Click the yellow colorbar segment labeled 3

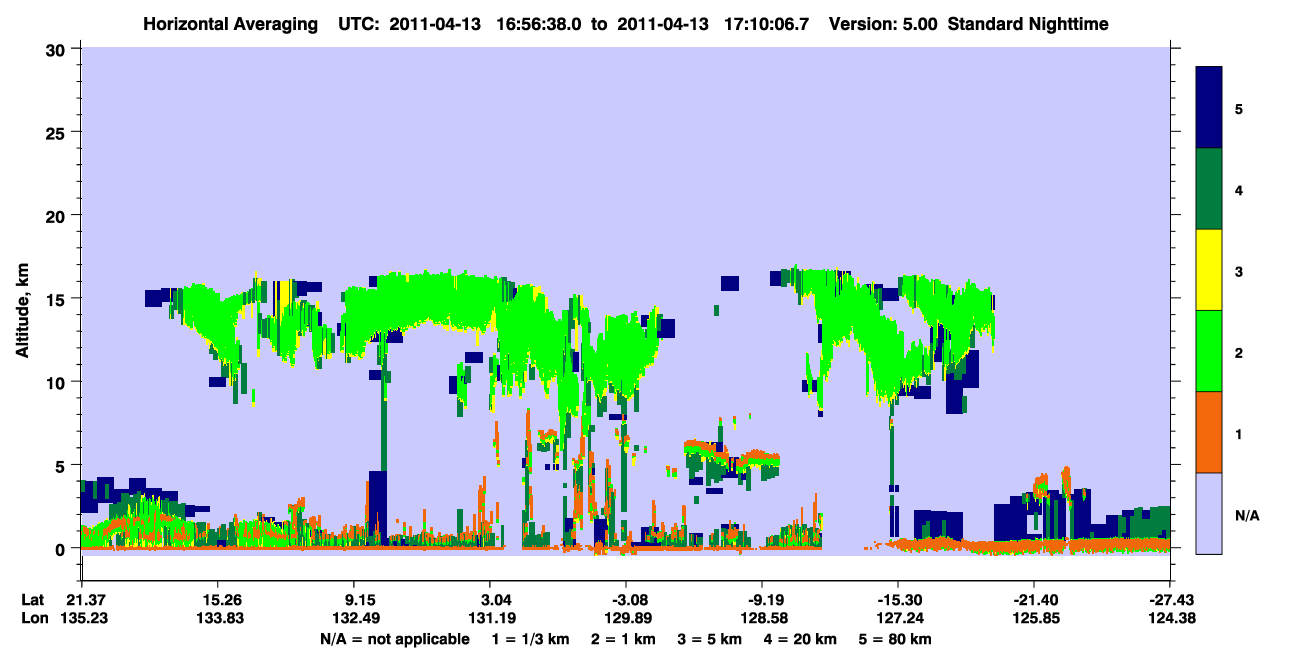tap(1209, 270)
